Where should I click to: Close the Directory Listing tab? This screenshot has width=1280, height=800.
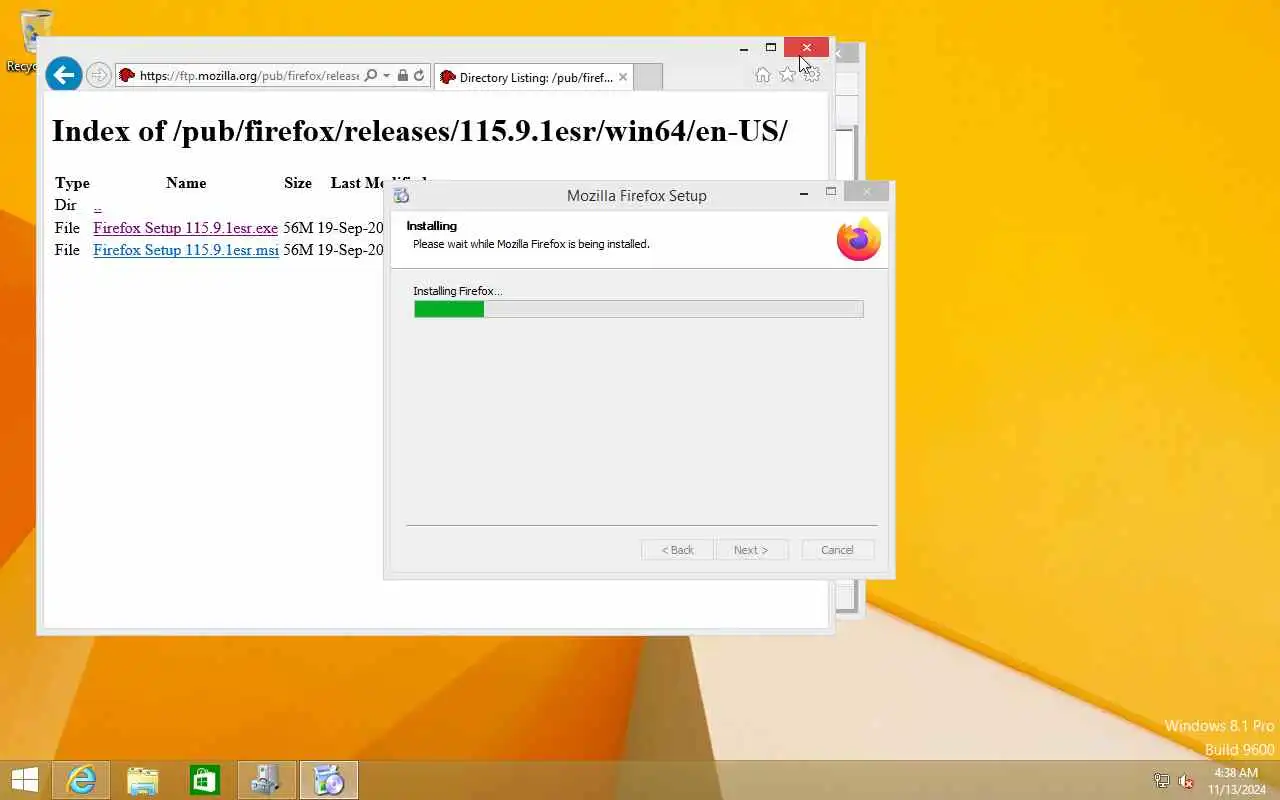pos(623,77)
